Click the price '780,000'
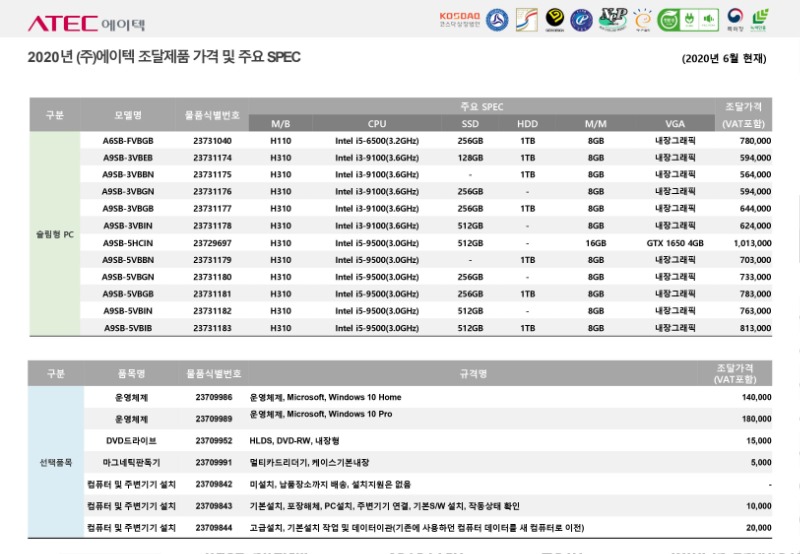 click(x=755, y=141)
